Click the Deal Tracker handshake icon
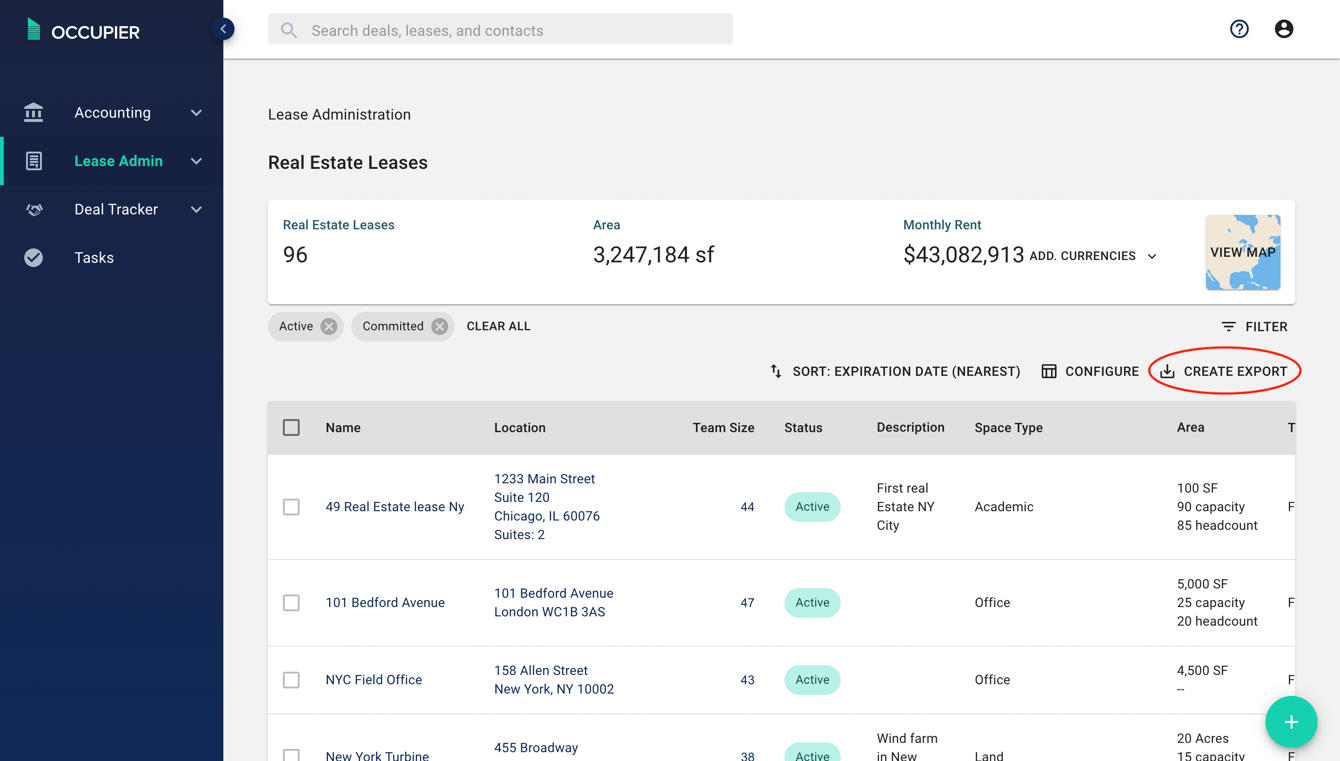1340x761 pixels. [x=34, y=209]
